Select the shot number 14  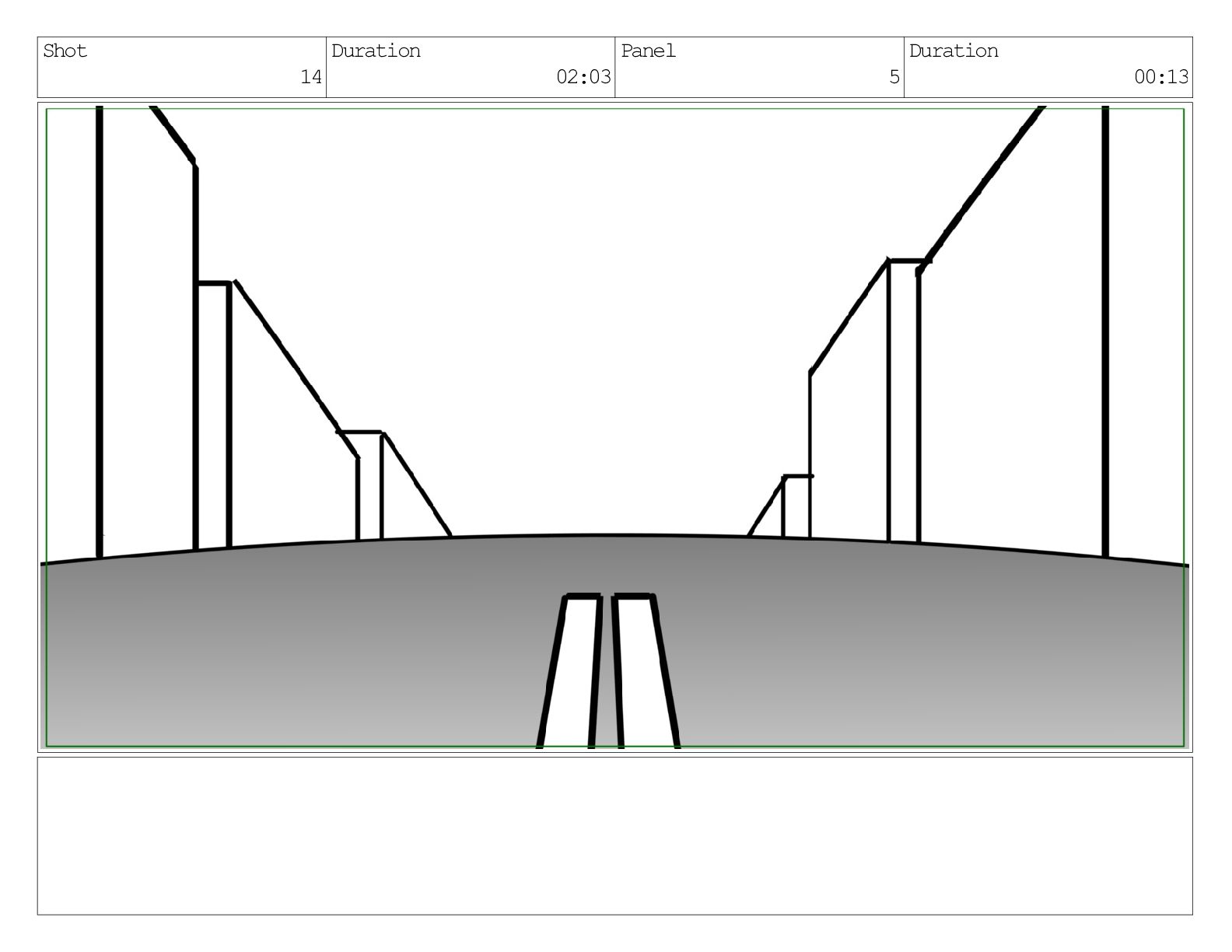[x=311, y=77]
